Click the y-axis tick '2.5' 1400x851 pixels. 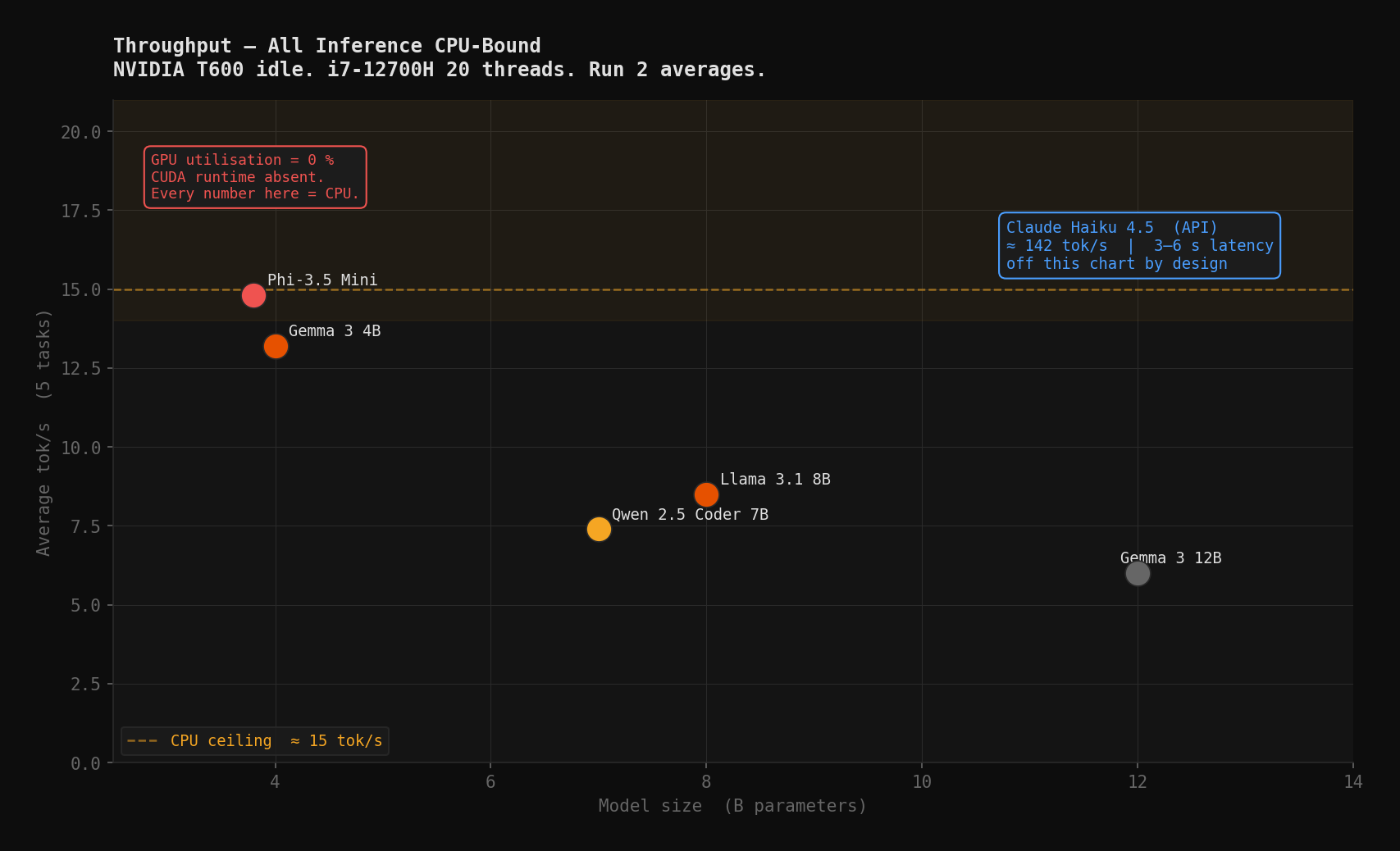pyautogui.click(x=86, y=685)
